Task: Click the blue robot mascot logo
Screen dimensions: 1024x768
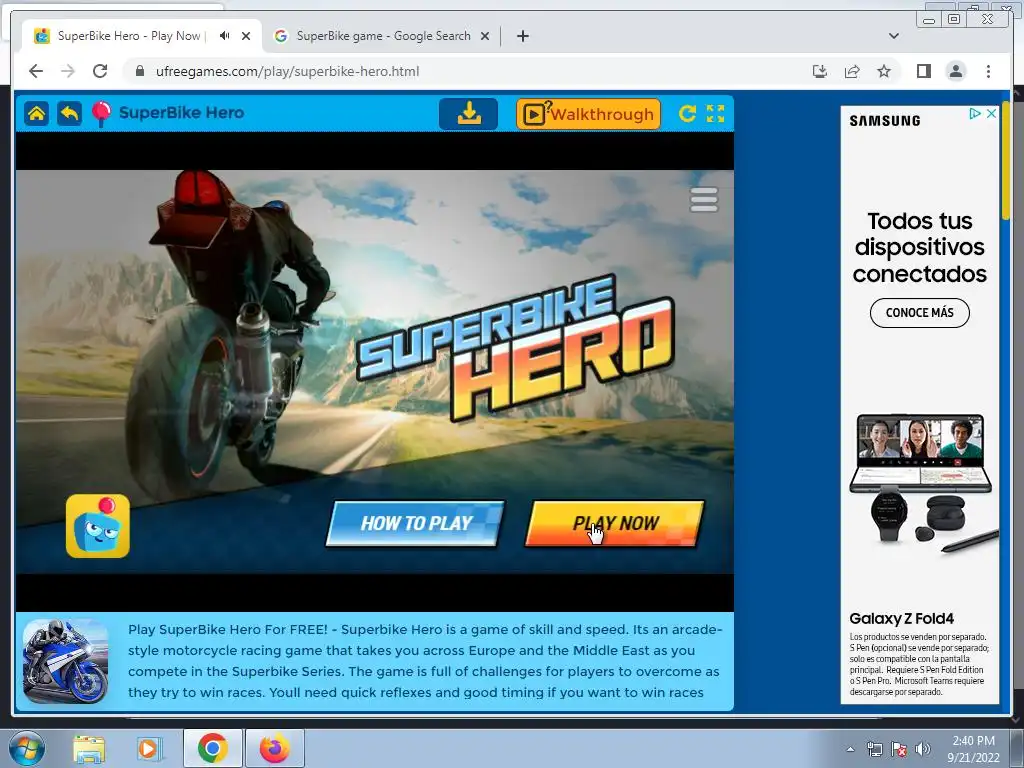Action: [98, 526]
